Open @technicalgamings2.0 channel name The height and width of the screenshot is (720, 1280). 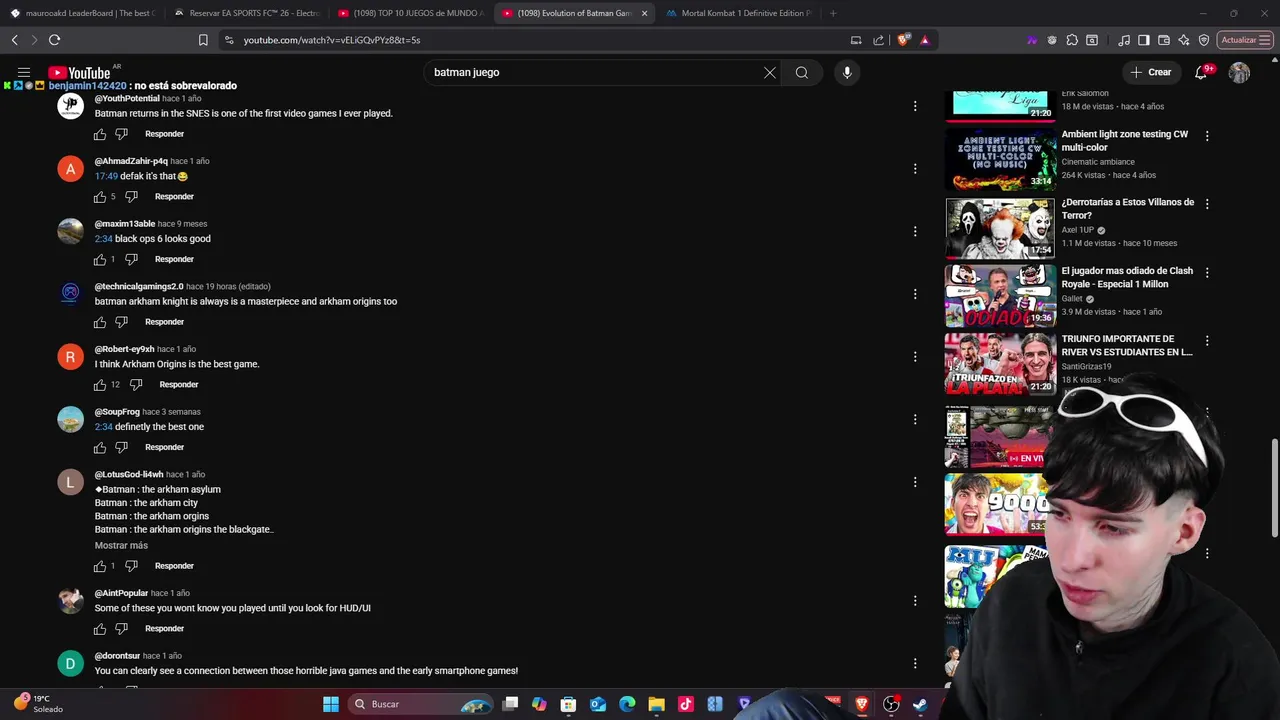point(139,287)
